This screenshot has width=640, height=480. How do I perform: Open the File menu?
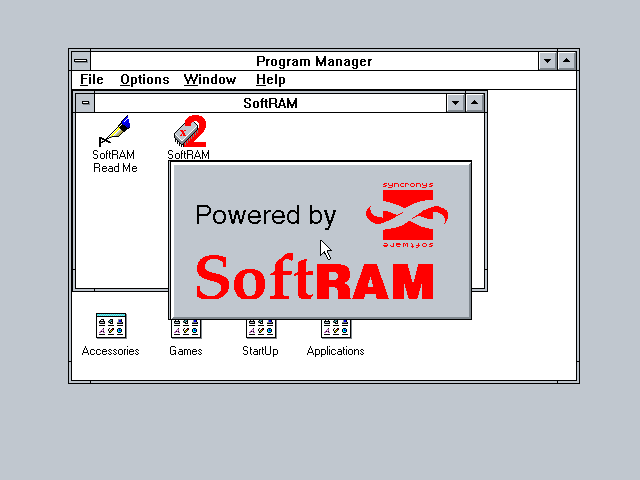tap(91, 80)
